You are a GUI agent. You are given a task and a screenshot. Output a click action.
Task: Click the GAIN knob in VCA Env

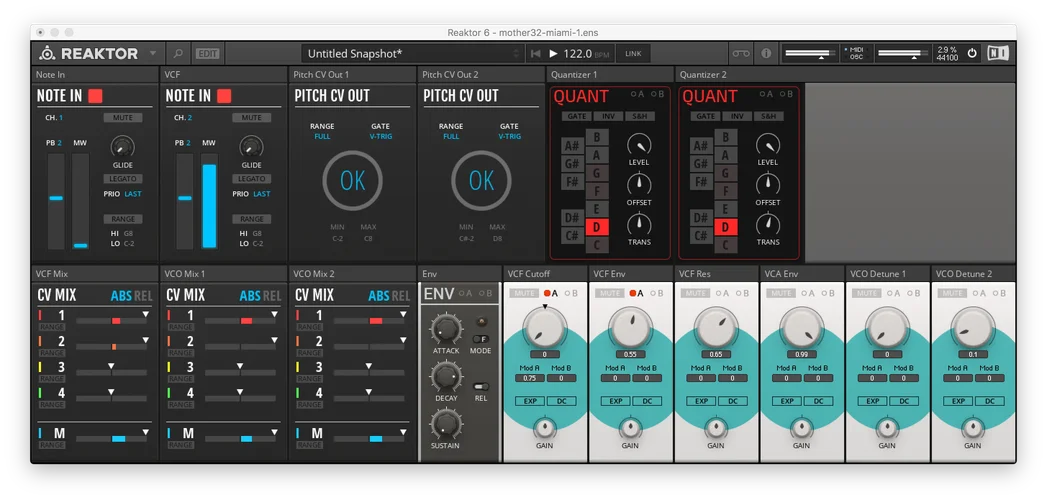pyautogui.click(x=801, y=427)
